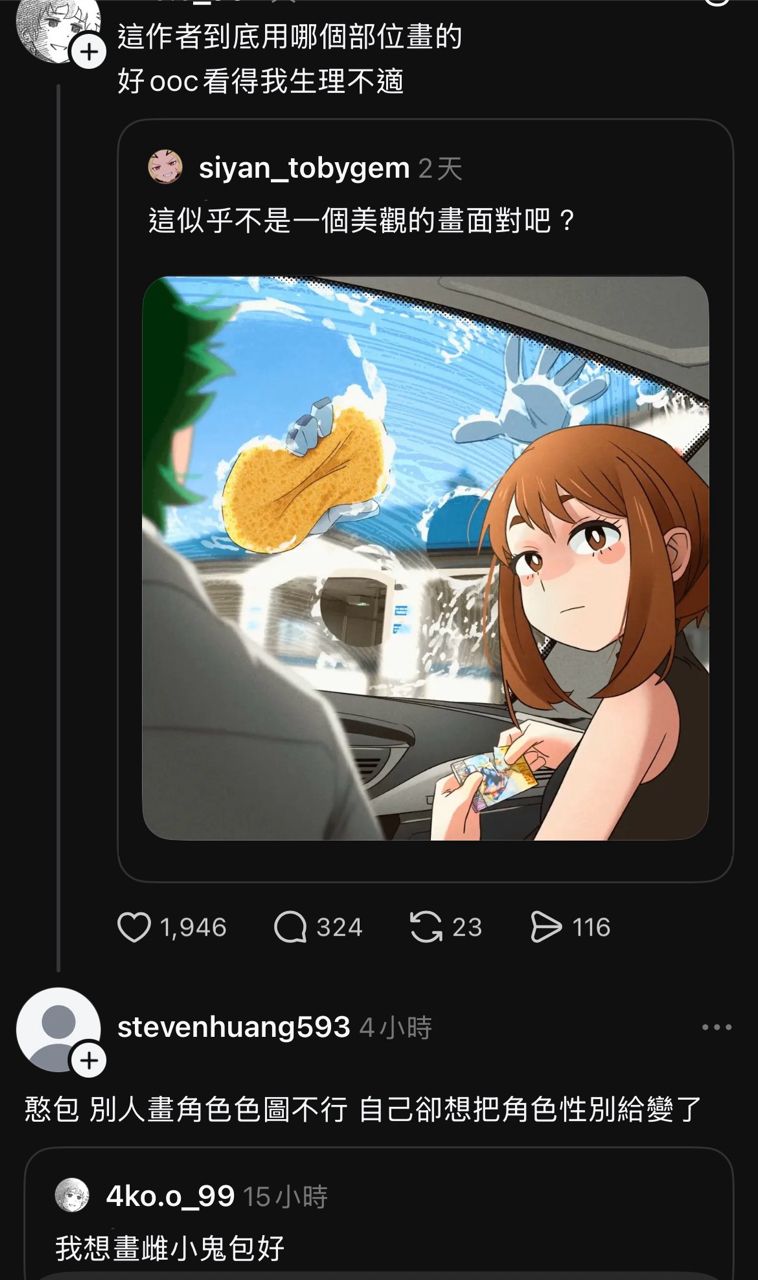
Task: Repost using the circular arrows icon
Action: click(426, 928)
